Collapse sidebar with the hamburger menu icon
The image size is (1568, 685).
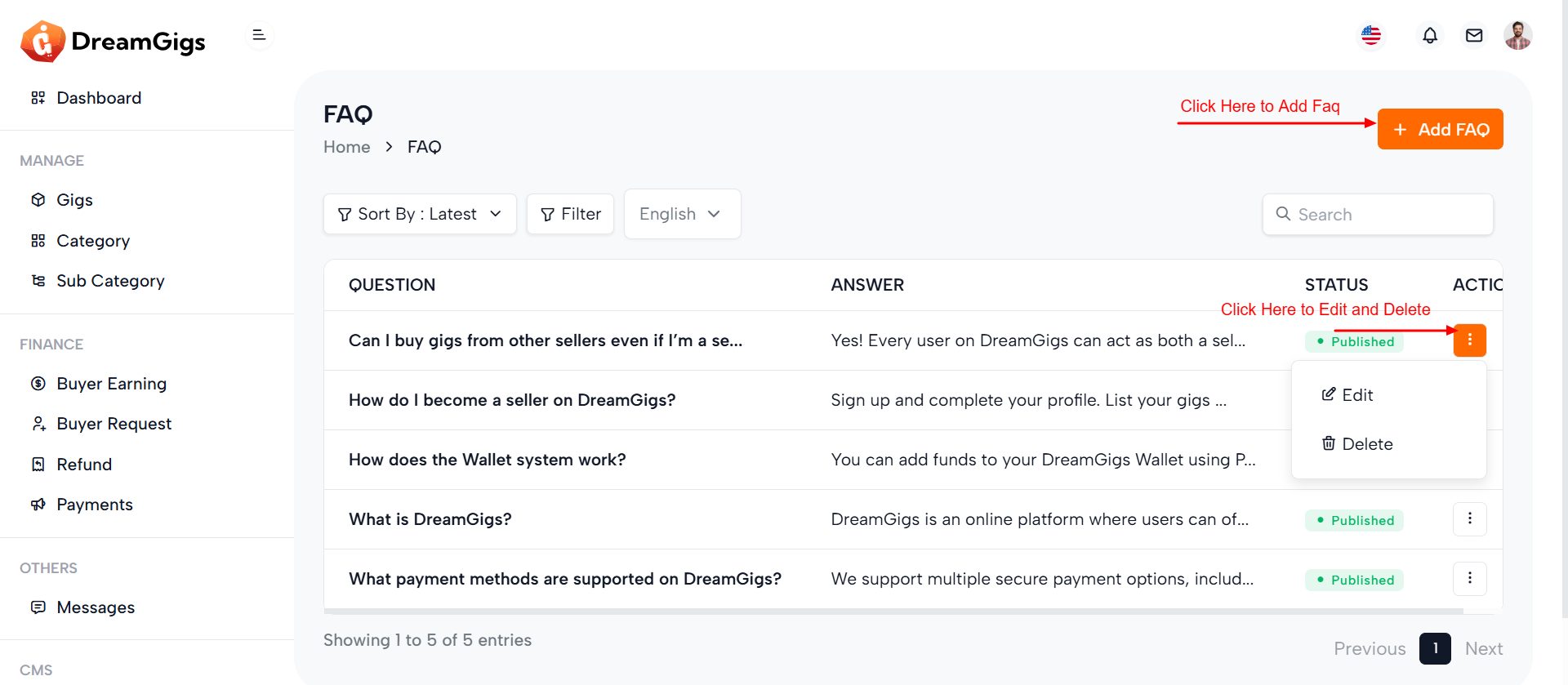[x=259, y=35]
